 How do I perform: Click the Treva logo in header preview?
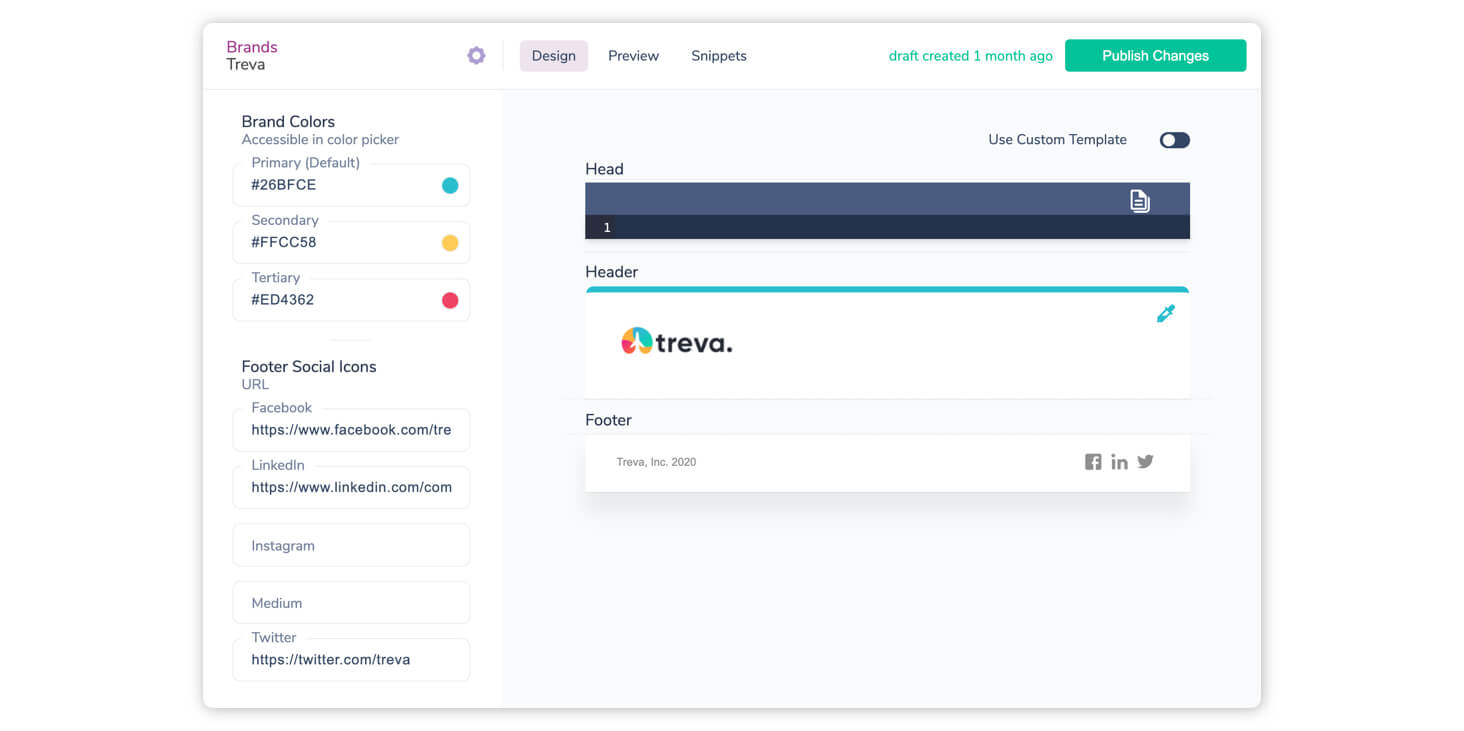click(x=677, y=342)
